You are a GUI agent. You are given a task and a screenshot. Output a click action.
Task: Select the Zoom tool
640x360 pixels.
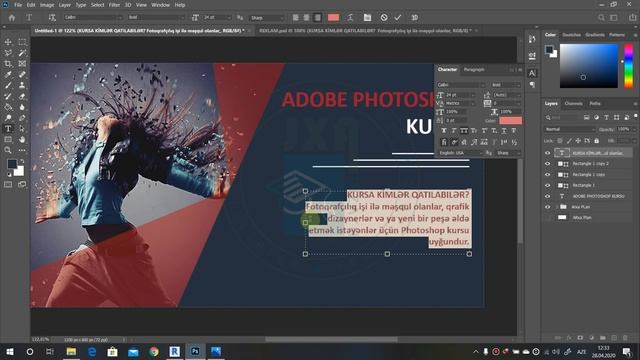[8, 150]
